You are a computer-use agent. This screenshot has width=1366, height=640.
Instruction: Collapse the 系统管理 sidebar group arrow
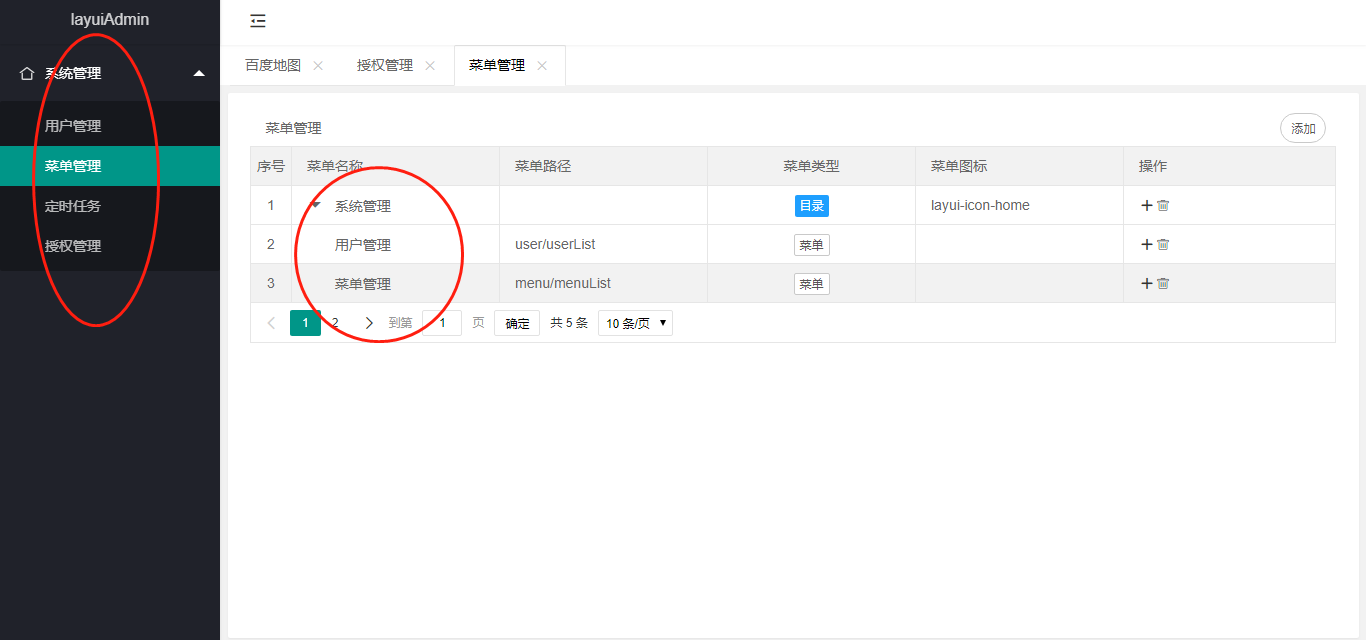click(x=199, y=73)
